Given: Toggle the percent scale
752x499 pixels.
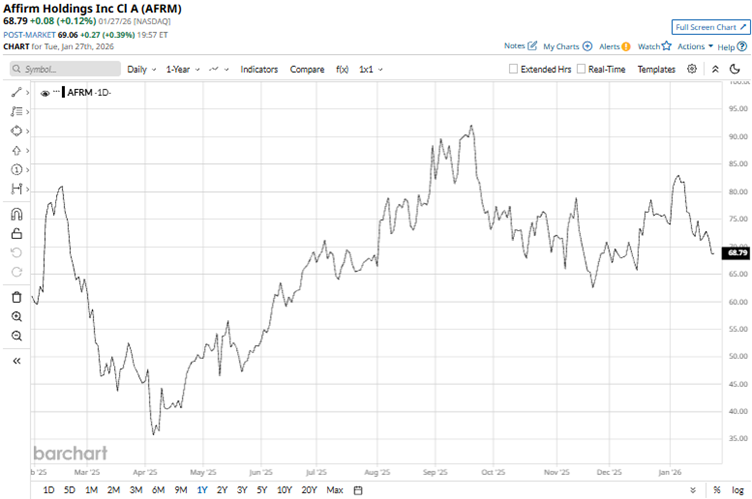Looking at the screenshot, I should (x=717, y=490).
